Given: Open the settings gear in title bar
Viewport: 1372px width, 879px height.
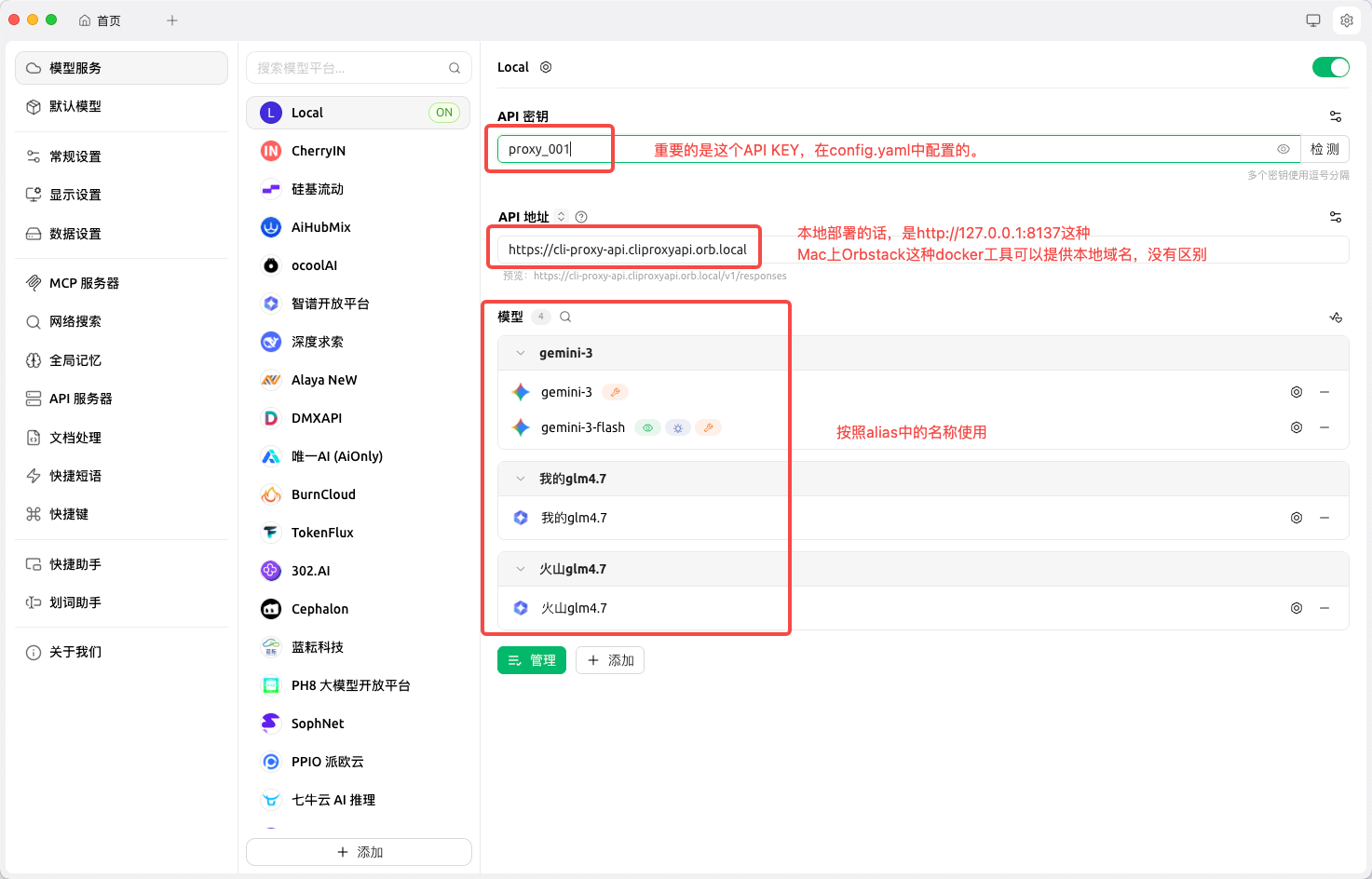Looking at the screenshot, I should click(x=1346, y=20).
